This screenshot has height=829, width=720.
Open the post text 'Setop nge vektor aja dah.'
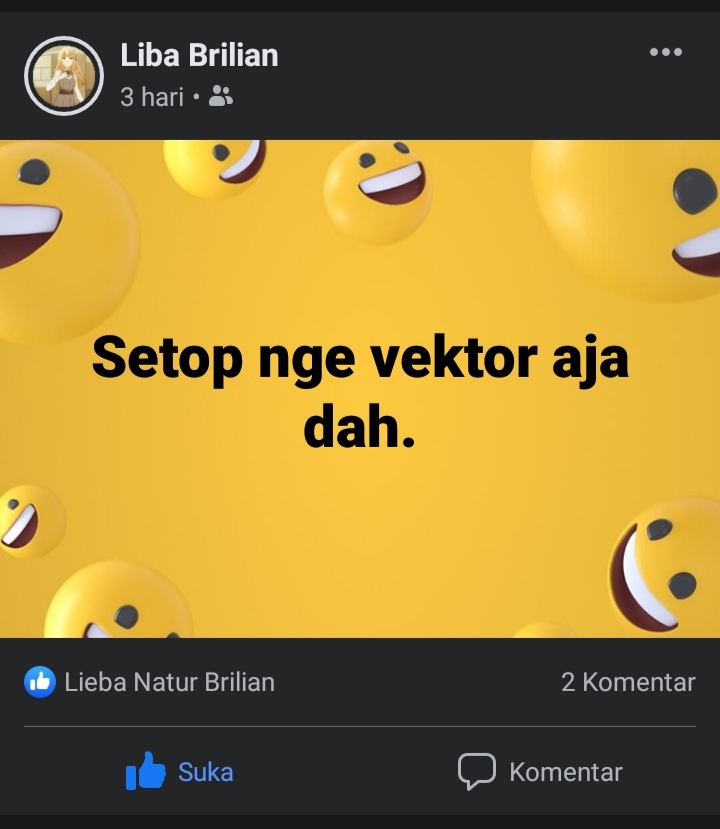360,392
